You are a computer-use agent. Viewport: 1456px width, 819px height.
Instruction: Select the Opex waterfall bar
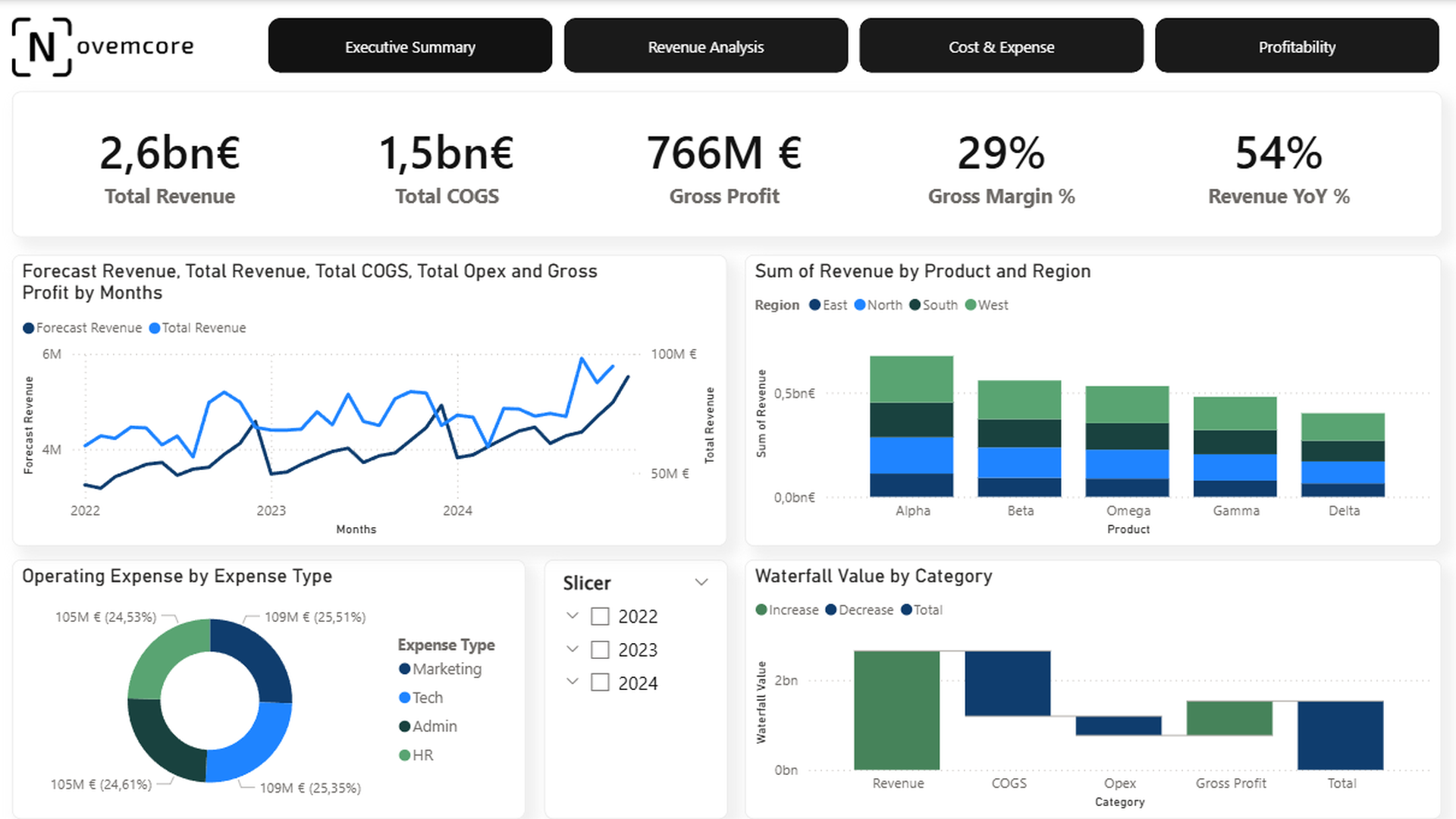(x=1119, y=726)
